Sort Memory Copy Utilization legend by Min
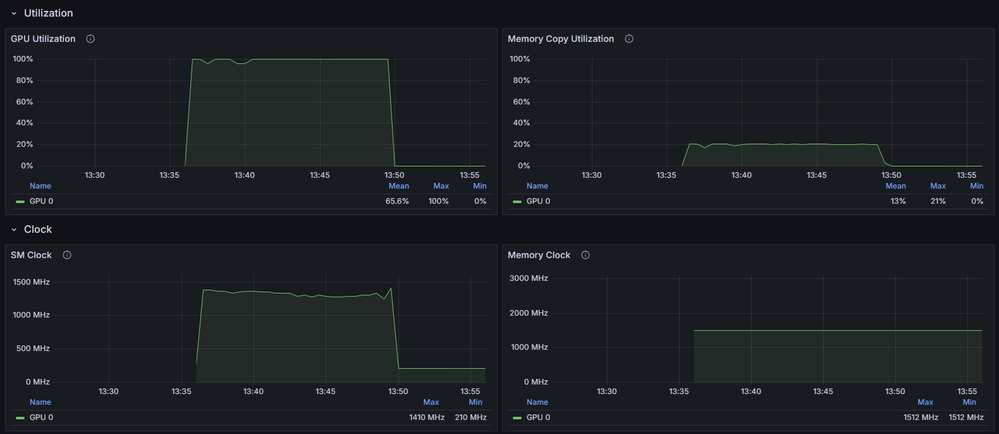The image size is (999, 434). [977, 186]
